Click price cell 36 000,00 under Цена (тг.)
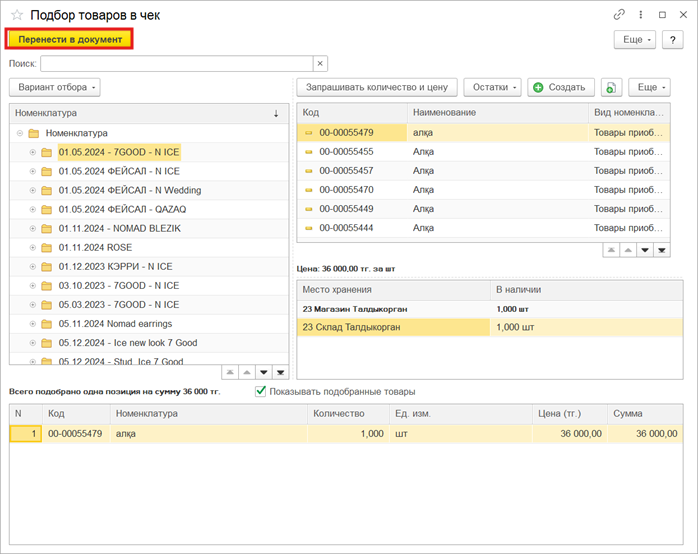 [x=570, y=434]
